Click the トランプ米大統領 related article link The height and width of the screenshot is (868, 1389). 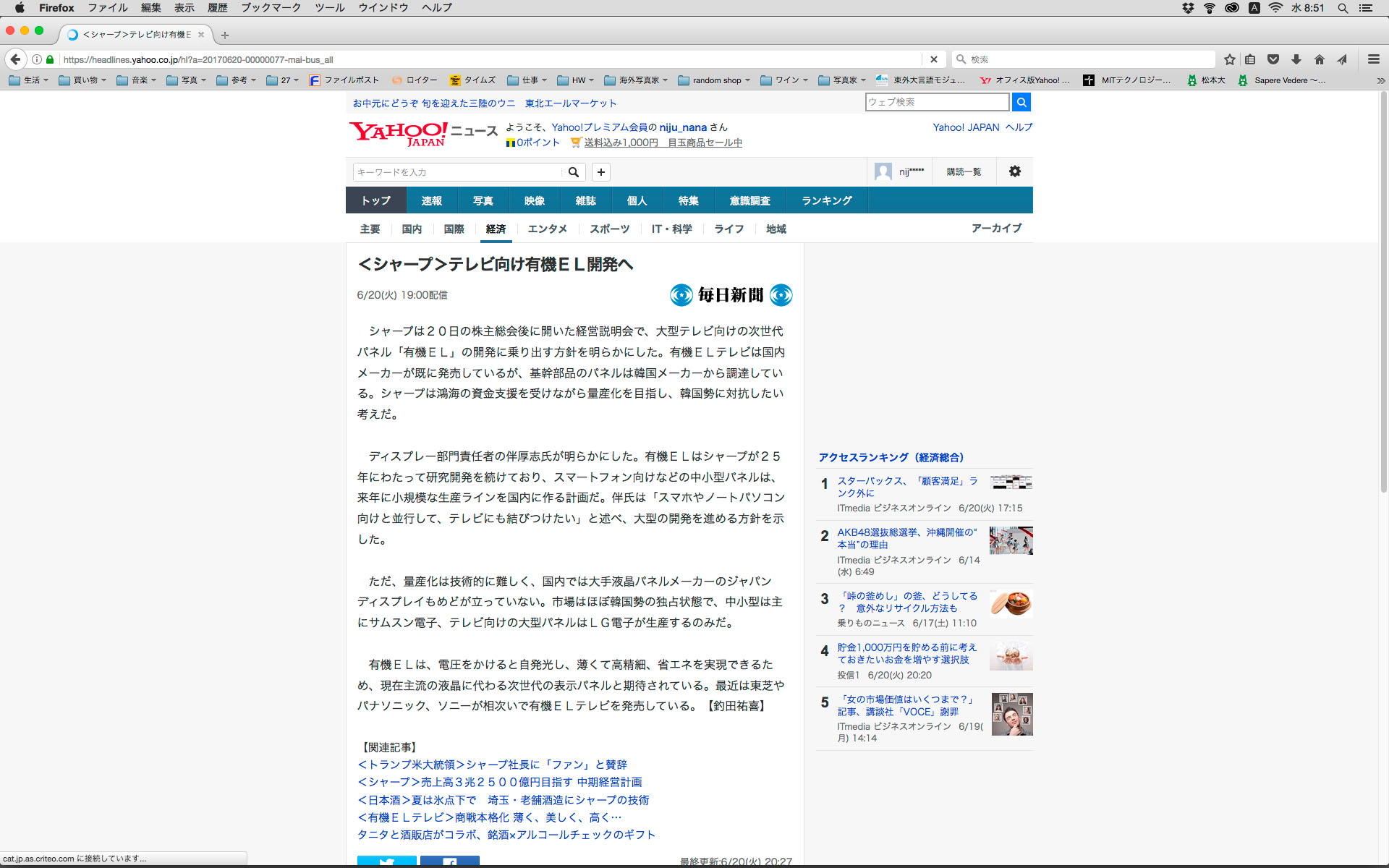[492, 765]
